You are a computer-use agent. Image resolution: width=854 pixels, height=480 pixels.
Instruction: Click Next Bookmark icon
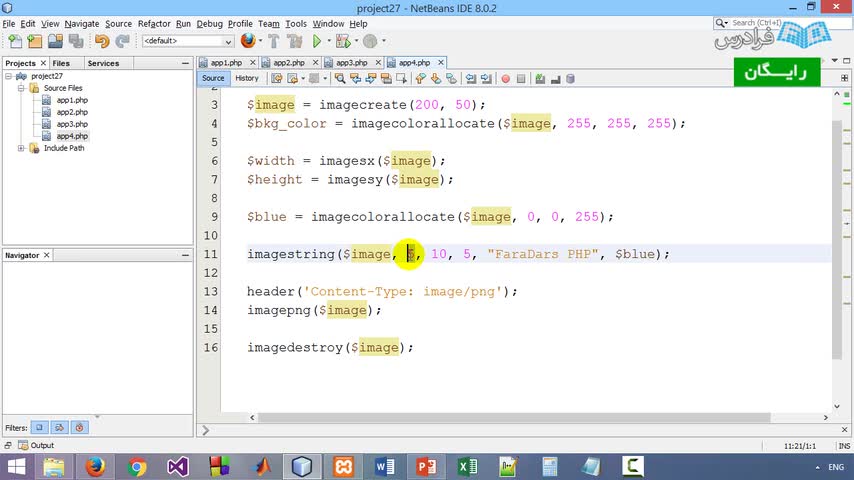tap(436, 79)
